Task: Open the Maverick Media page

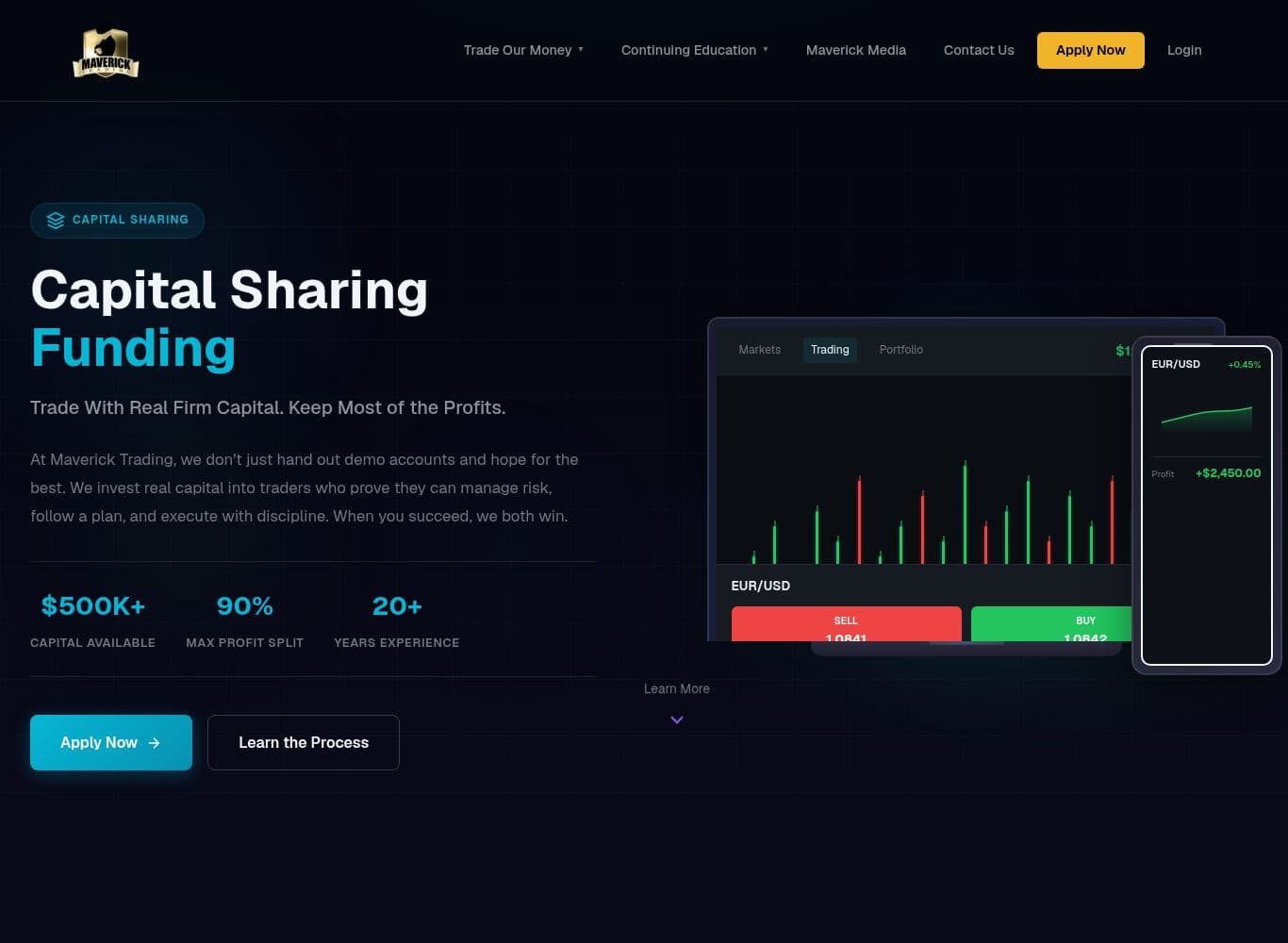Action: point(855,50)
